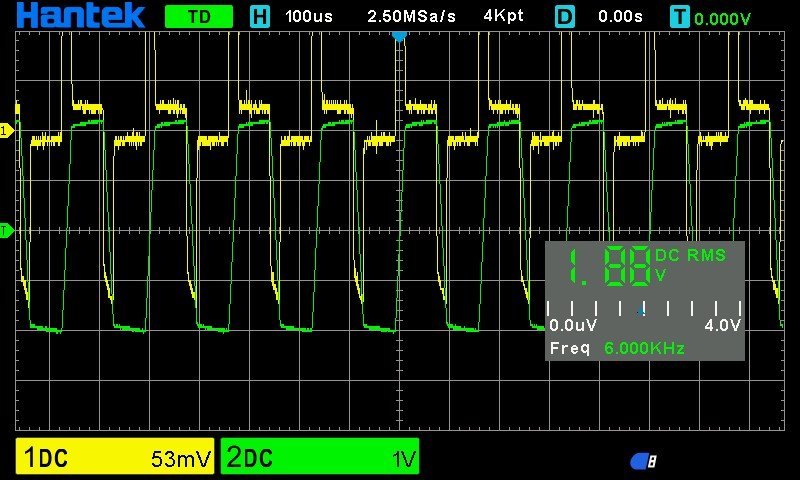This screenshot has width=800, height=480.
Task: Select the H horizontal timebase icon
Action: coord(260,17)
